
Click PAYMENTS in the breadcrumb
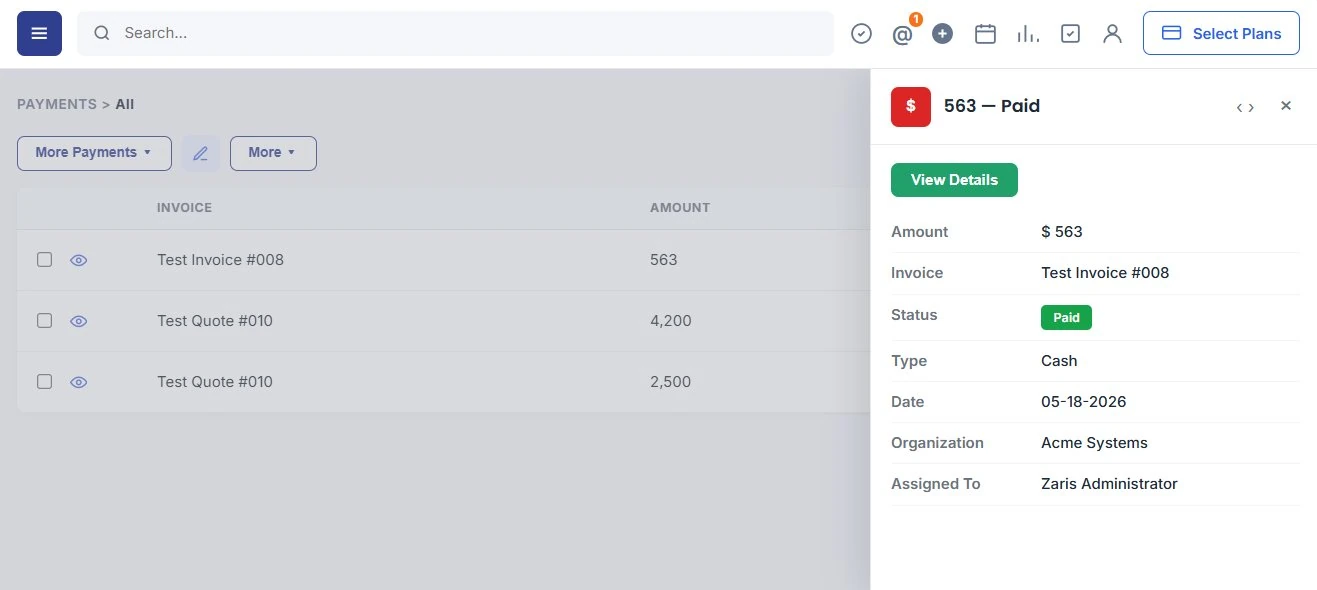[x=57, y=104]
